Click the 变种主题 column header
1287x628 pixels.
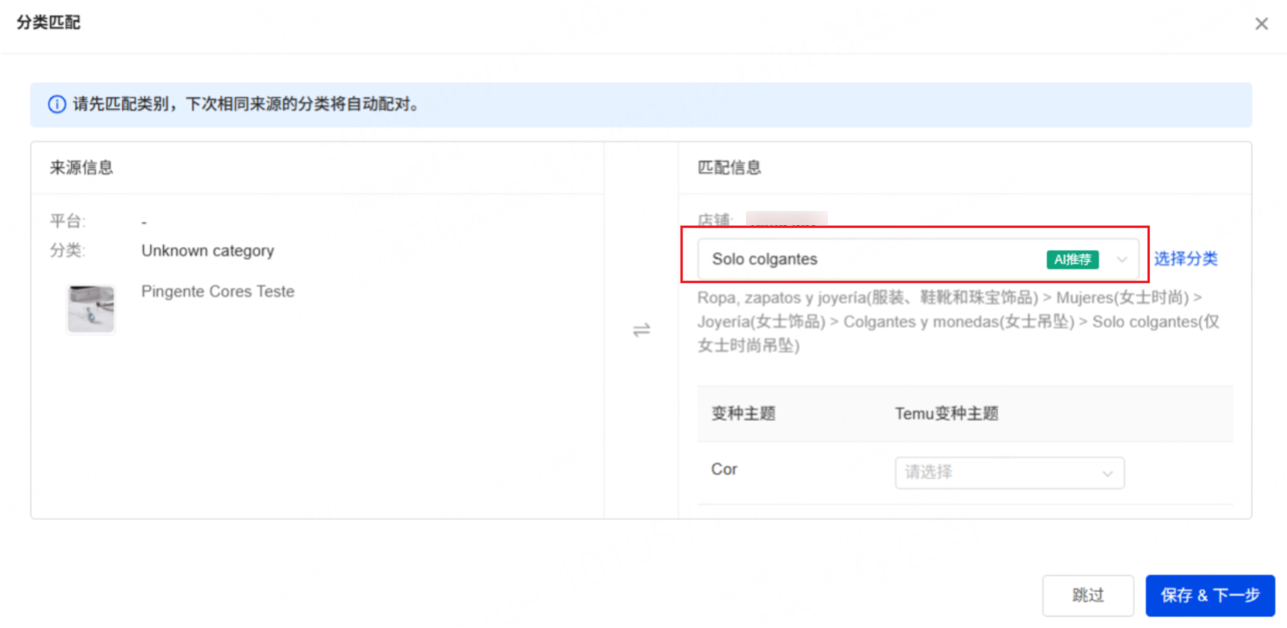[x=743, y=414]
